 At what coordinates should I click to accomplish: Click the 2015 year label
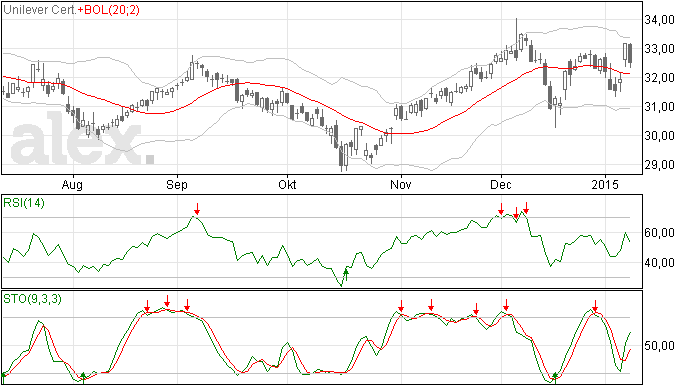click(605, 184)
